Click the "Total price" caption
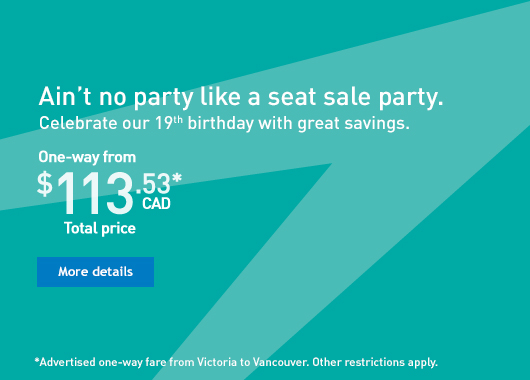The height and width of the screenshot is (380, 530). point(100,229)
